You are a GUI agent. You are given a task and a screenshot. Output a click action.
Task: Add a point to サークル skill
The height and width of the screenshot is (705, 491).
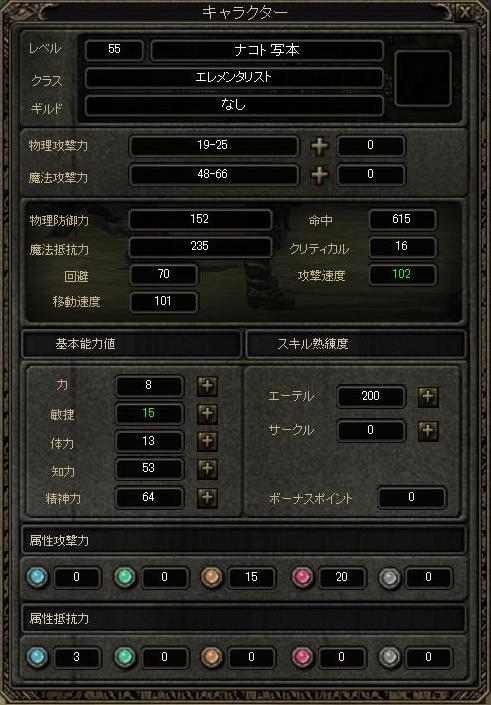(428, 431)
